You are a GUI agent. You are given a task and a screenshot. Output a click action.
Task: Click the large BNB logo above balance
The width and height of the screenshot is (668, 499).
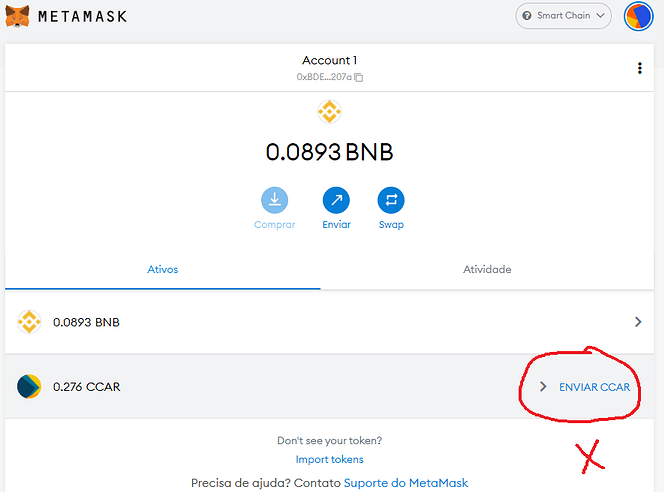(329, 112)
